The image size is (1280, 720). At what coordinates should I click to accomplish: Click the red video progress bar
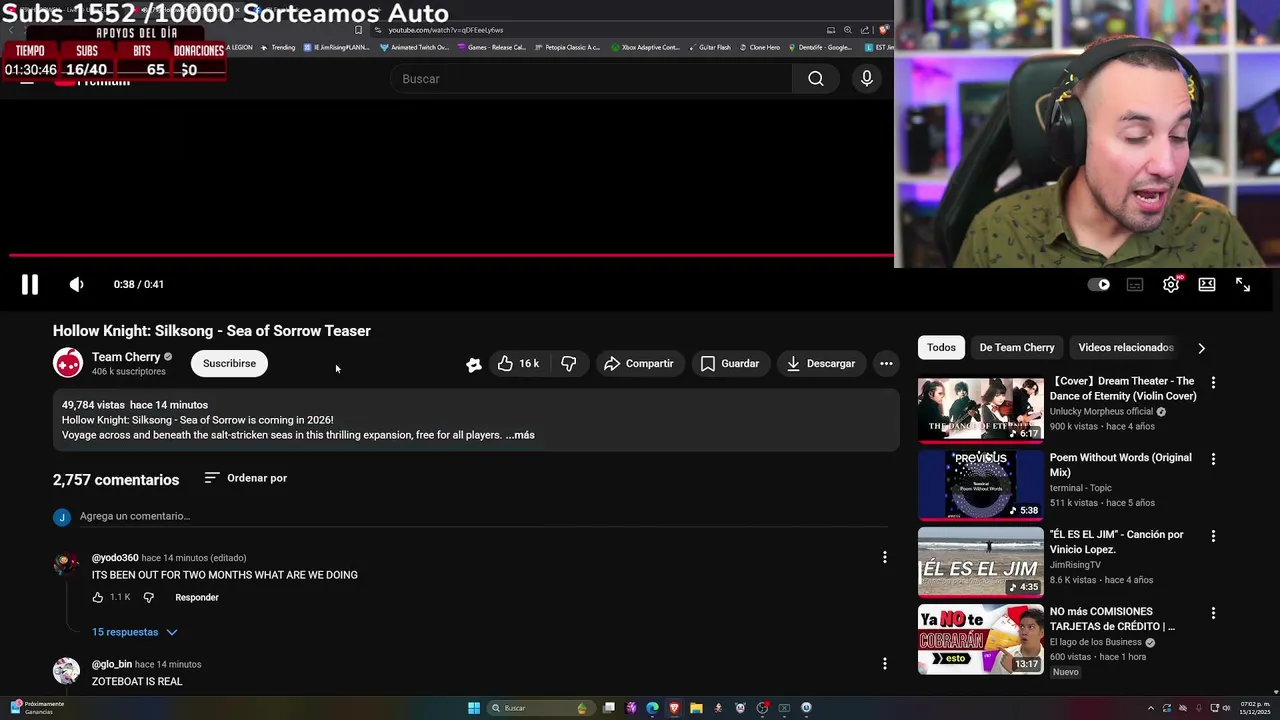pyautogui.click(x=450, y=255)
